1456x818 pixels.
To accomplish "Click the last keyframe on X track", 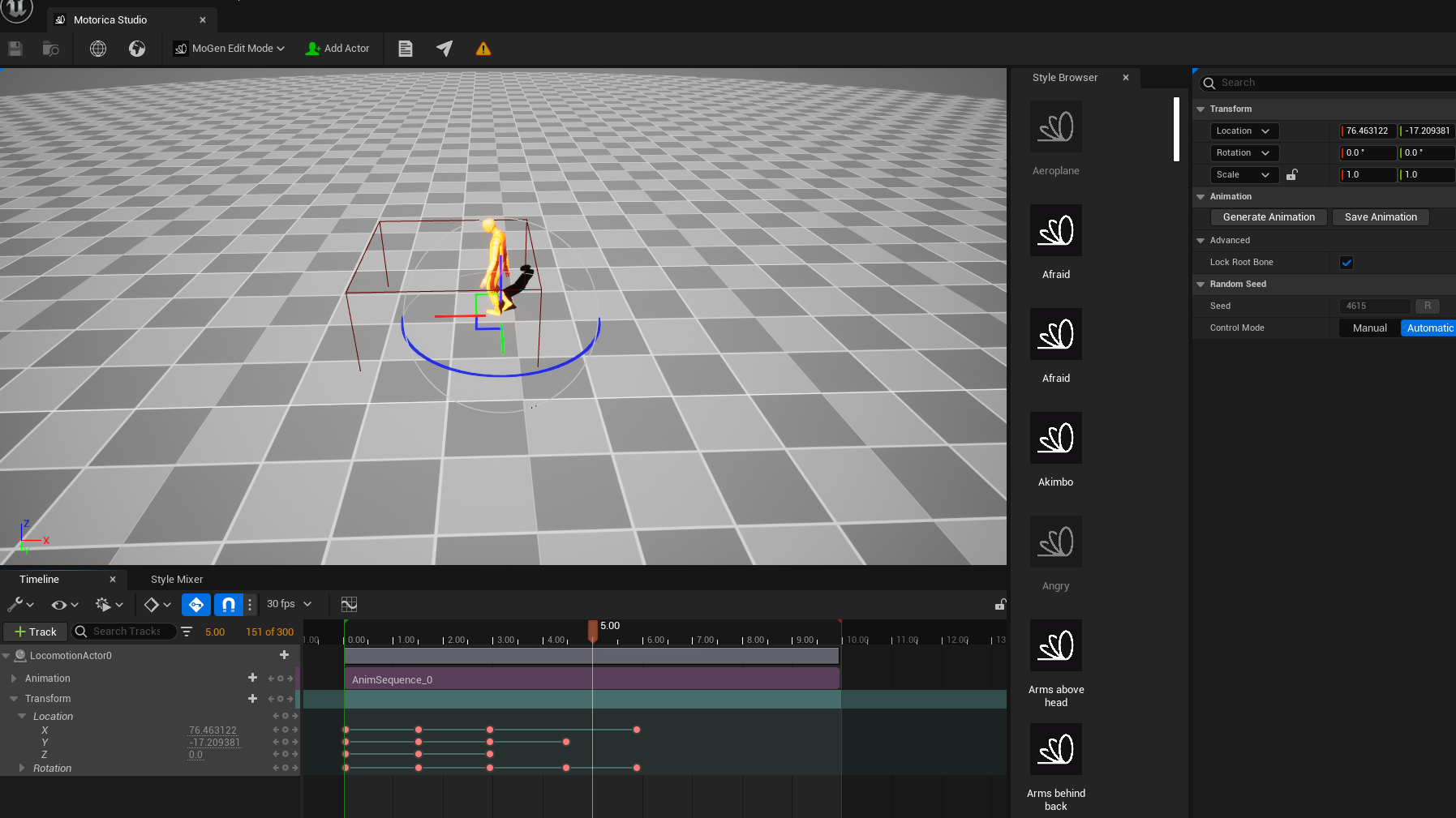I will click(637, 730).
